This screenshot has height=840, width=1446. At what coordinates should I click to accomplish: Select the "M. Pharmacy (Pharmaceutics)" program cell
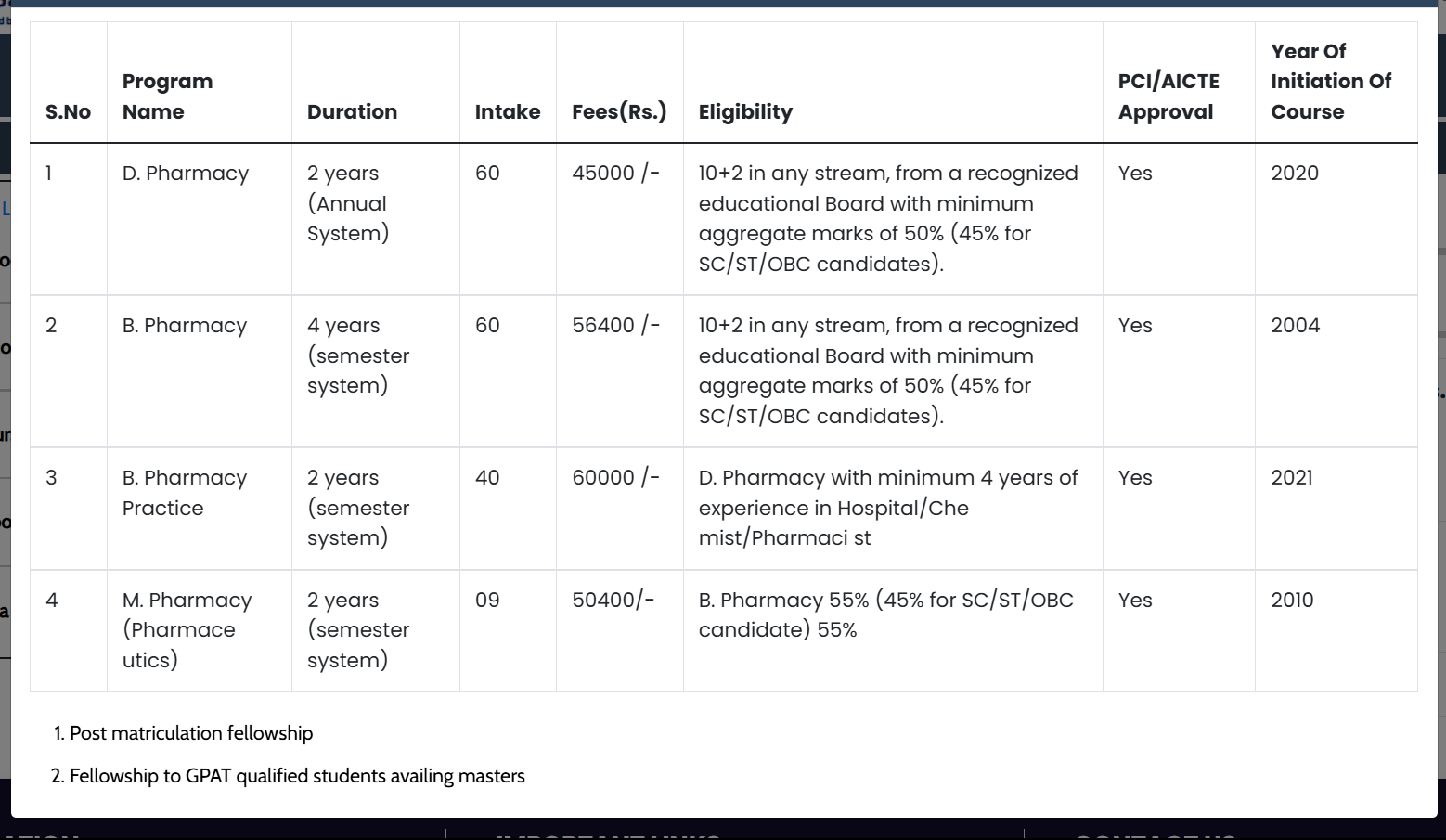pos(187,630)
